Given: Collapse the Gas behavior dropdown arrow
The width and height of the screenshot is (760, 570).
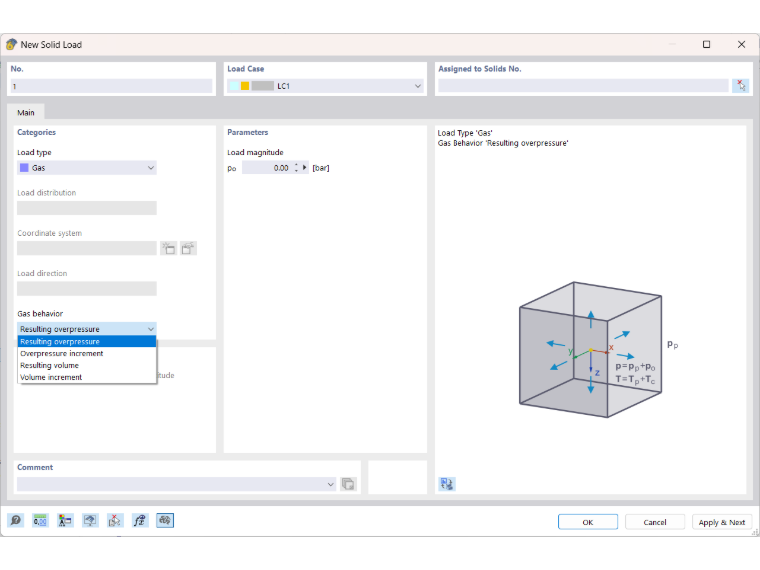Looking at the screenshot, I should (151, 329).
